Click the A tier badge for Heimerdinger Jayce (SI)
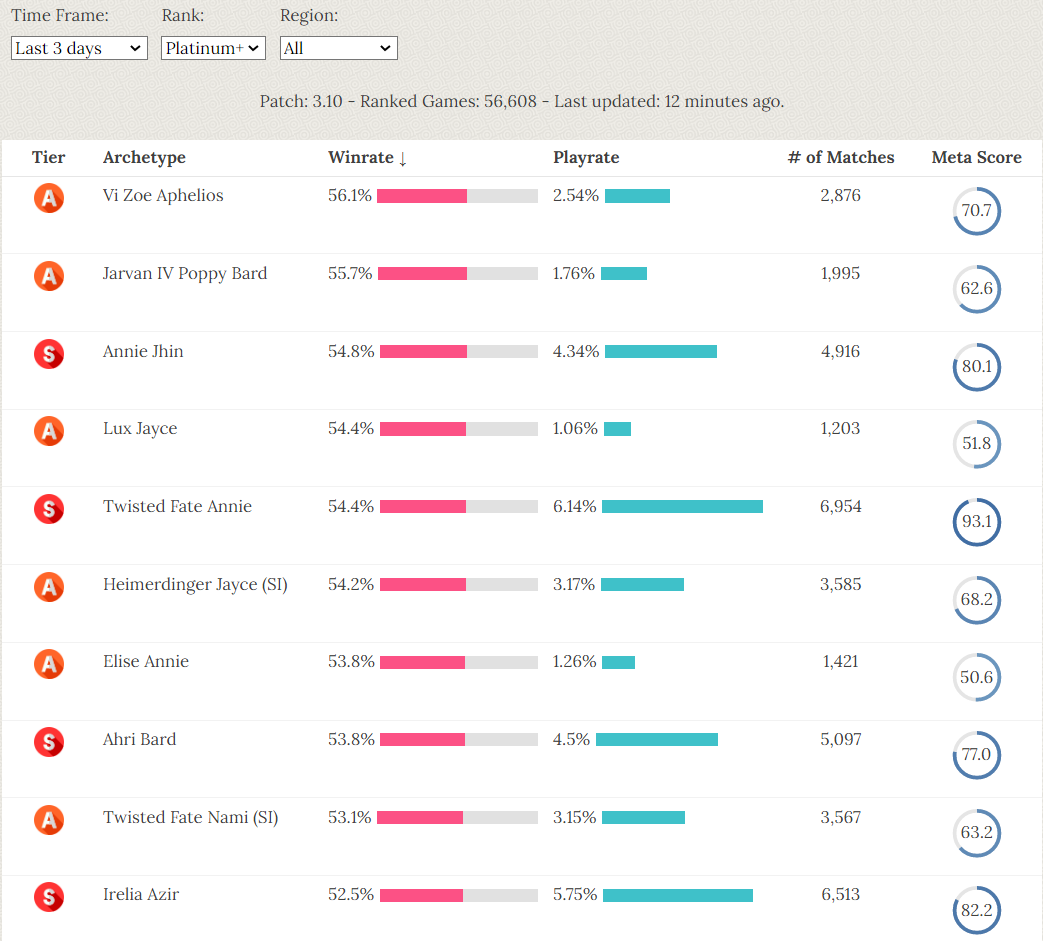This screenshot has width=1043, height=941. pyautogui.click(x=49, y=587)
